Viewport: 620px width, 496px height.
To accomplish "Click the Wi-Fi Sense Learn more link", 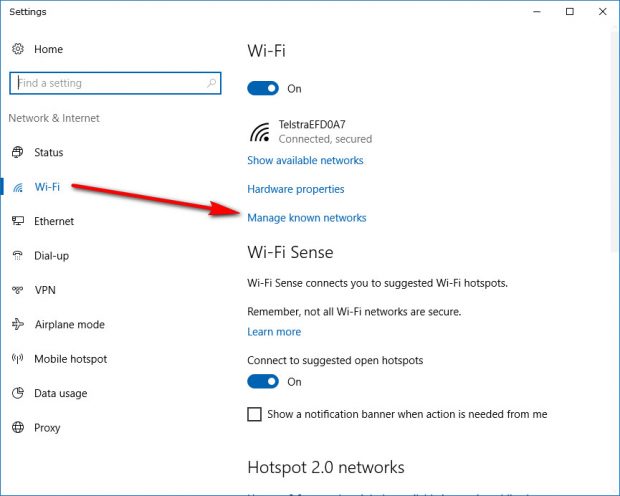I will pyautogui.click(x=273, y=332).
